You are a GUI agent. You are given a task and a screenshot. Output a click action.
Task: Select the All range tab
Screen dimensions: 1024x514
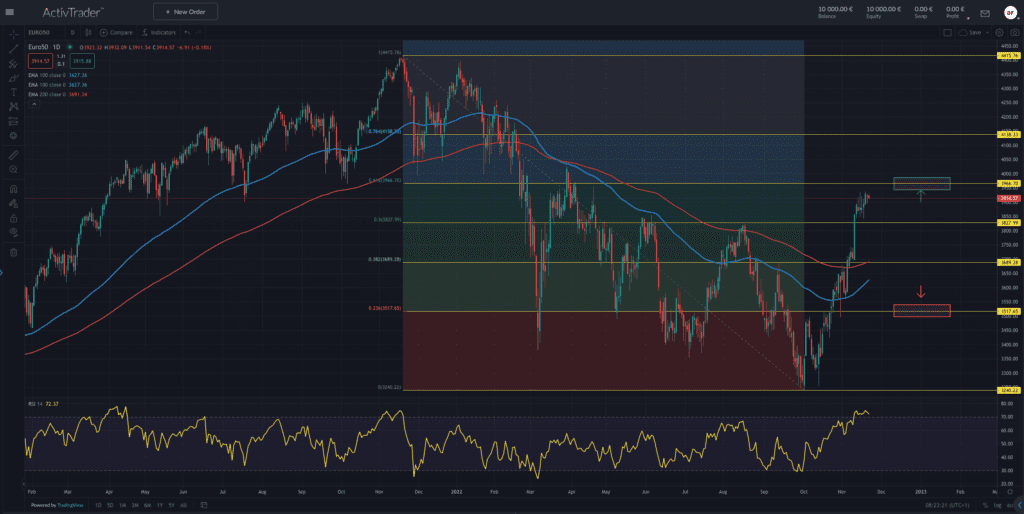183,505
